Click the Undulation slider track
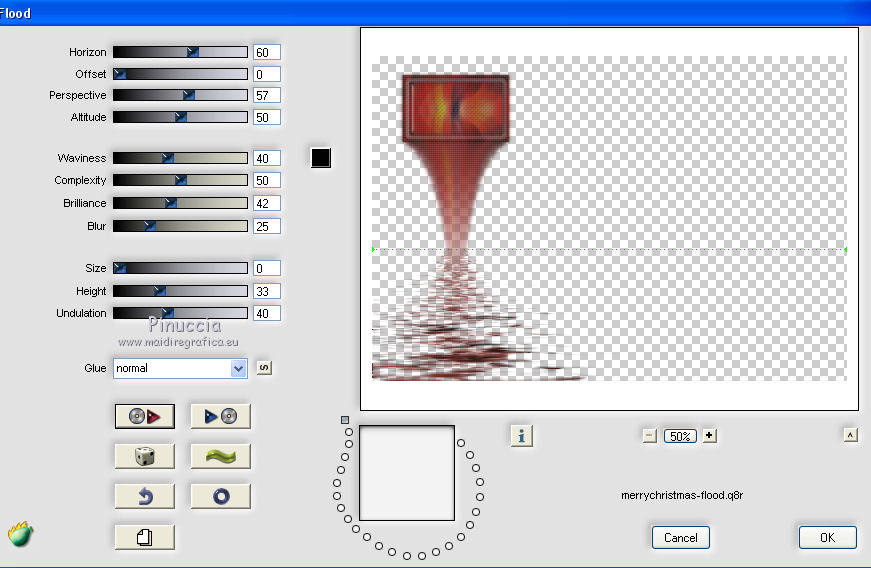Screen dimensions: 871x568 coord(181,313)
